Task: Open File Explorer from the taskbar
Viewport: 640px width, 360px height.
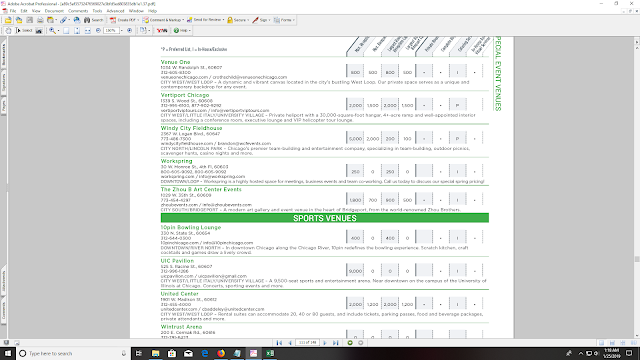Action: 156,353
